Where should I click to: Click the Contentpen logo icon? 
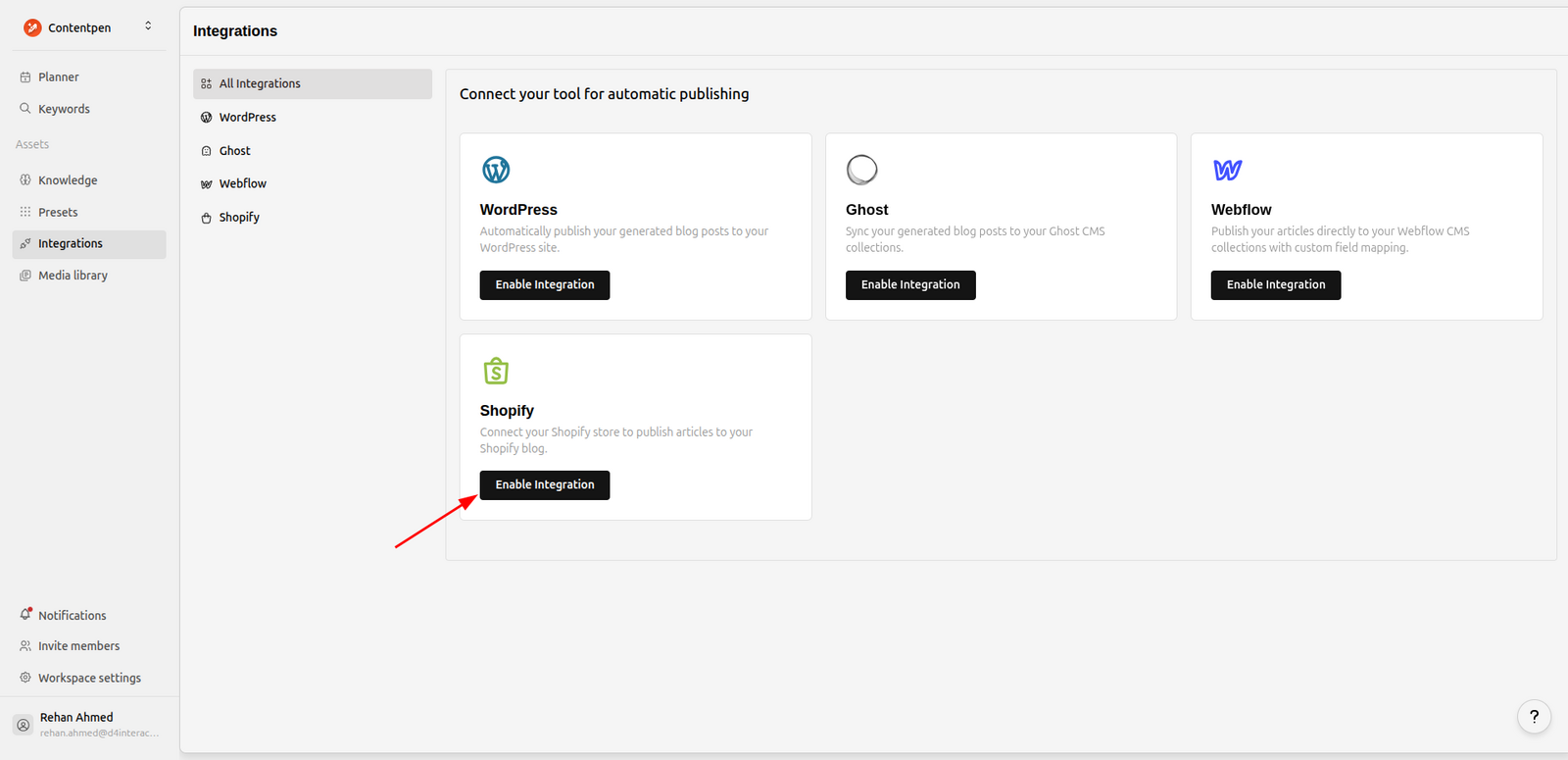click(x=32, y=27)
